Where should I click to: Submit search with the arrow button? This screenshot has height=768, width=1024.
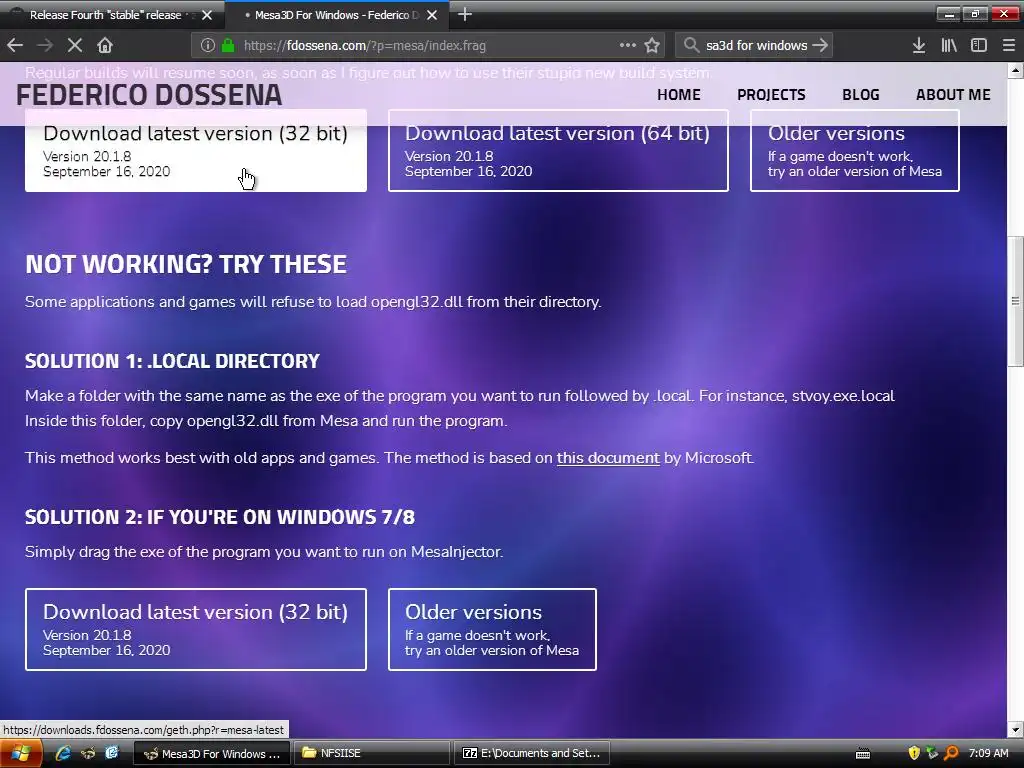(820, 45)
